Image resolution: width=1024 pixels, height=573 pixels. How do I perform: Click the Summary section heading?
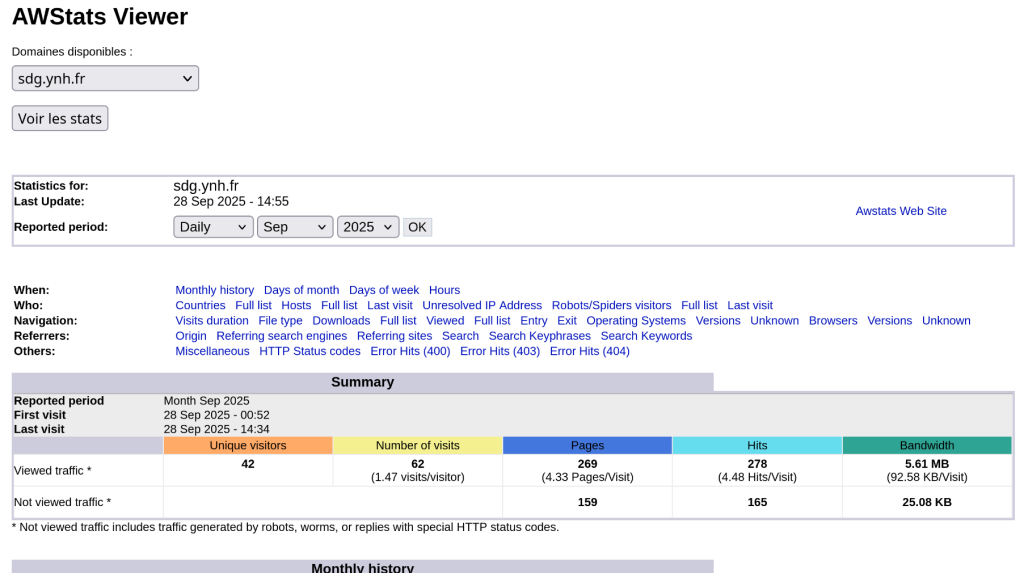pos(362,382)
